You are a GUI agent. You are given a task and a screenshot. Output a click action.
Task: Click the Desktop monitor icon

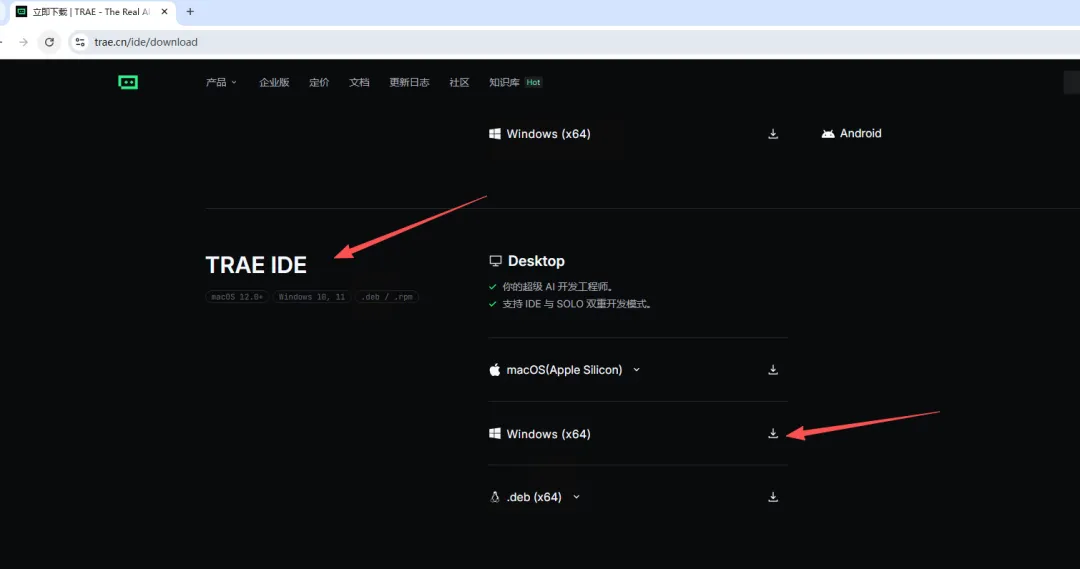tap(495, 261)
